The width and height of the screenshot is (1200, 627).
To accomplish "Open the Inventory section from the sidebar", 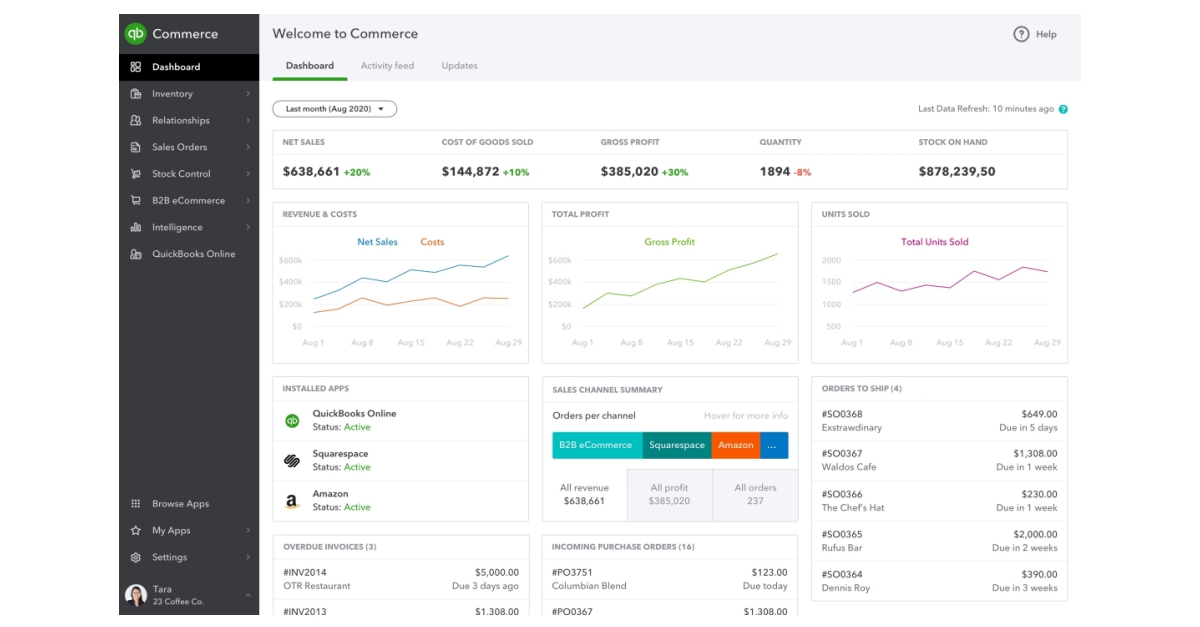I will [x=176, y=93].
